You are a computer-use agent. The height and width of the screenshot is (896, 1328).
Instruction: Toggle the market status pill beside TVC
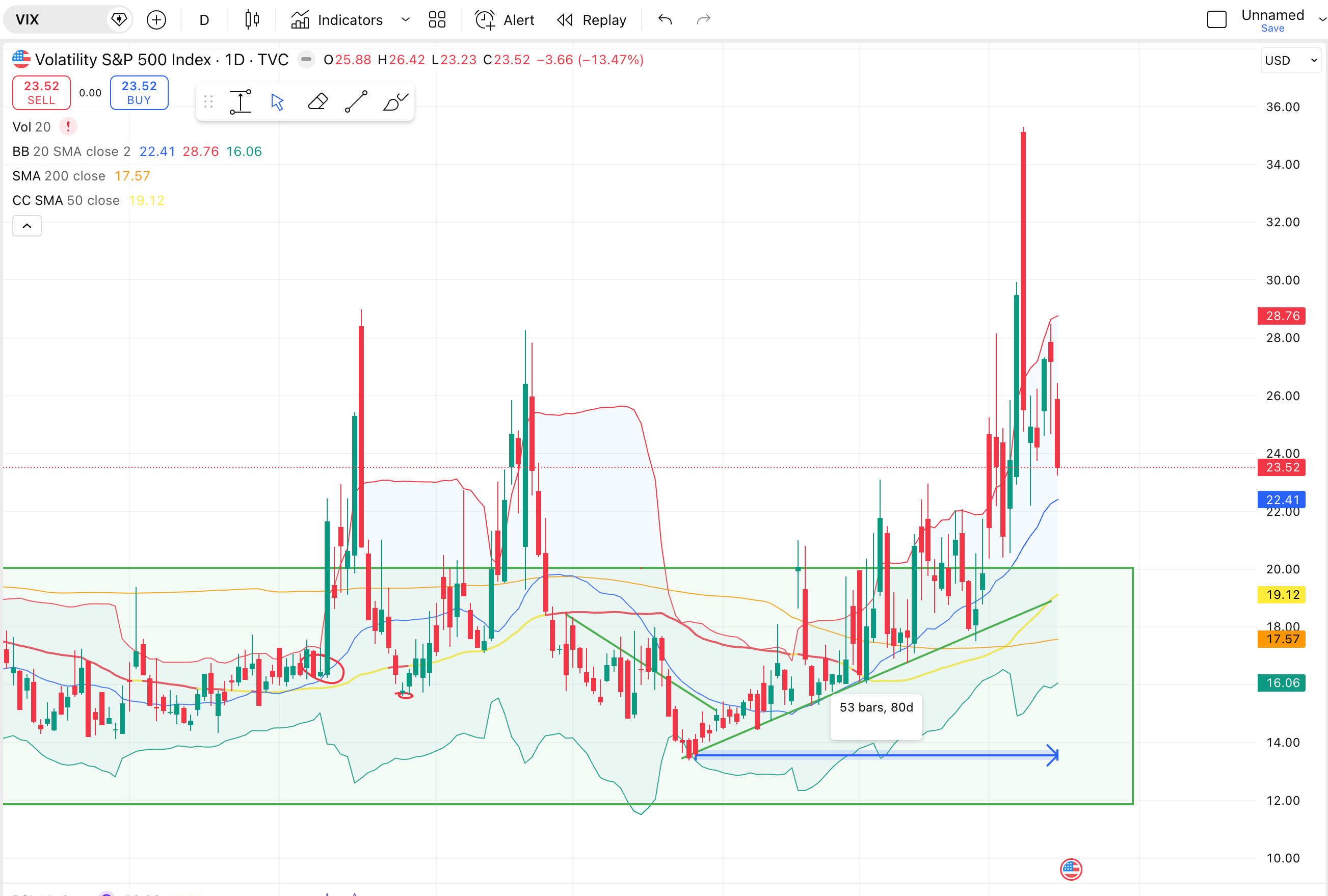click(306, 60)
